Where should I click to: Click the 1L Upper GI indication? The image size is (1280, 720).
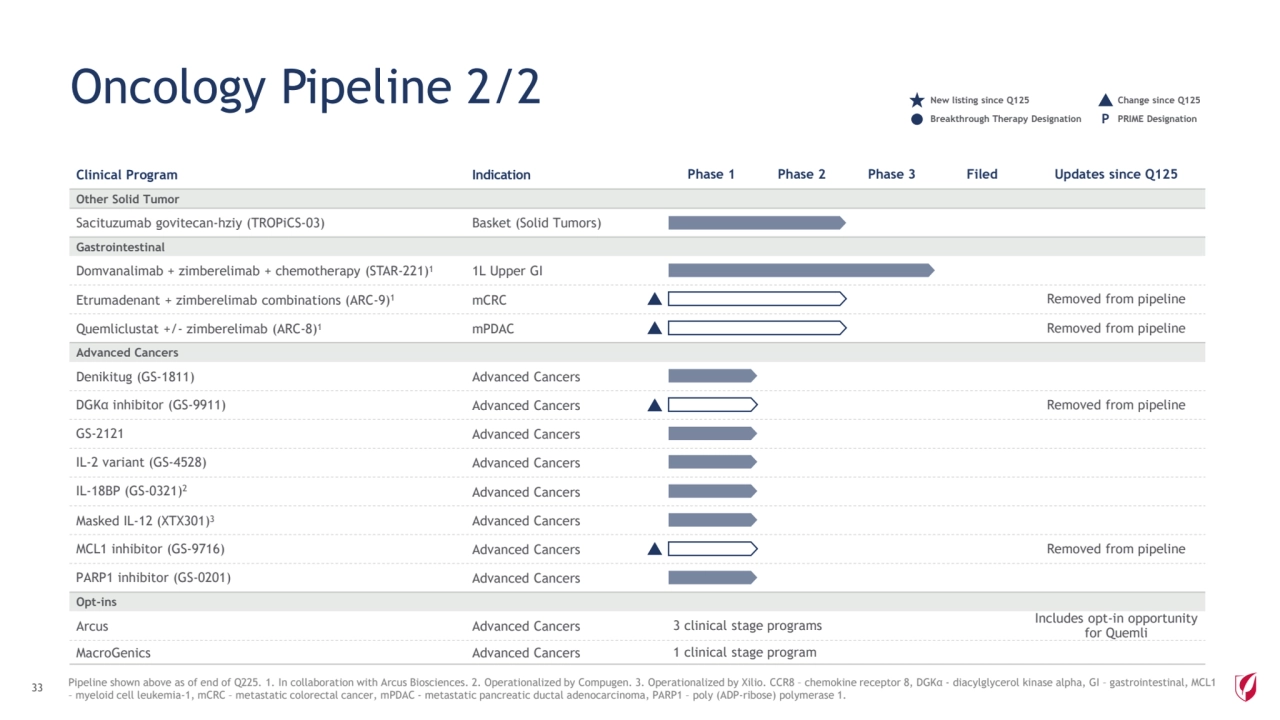coord(507,271)
